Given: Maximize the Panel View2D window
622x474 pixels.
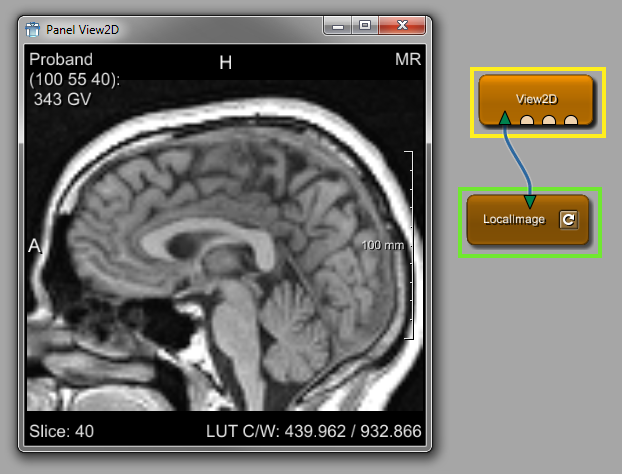Looking at the screenshot, I should 365,25.
